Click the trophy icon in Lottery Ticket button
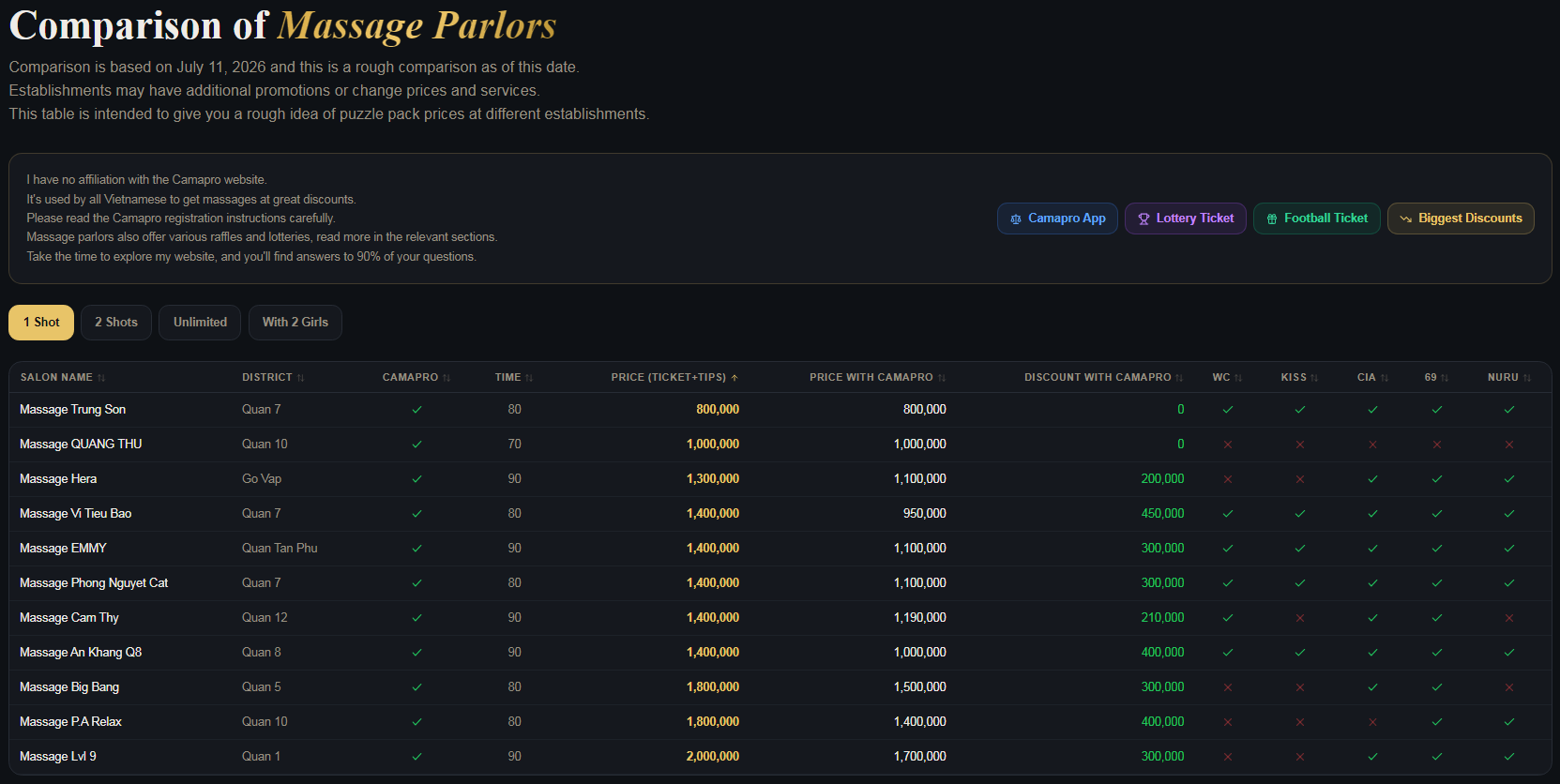Image resolution: width=1560 pixels, height=784 pixels. [x=1143, y=219]
